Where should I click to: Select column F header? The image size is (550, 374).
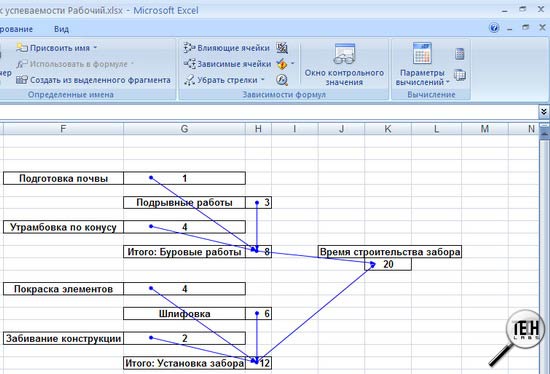tap(63, 129)
